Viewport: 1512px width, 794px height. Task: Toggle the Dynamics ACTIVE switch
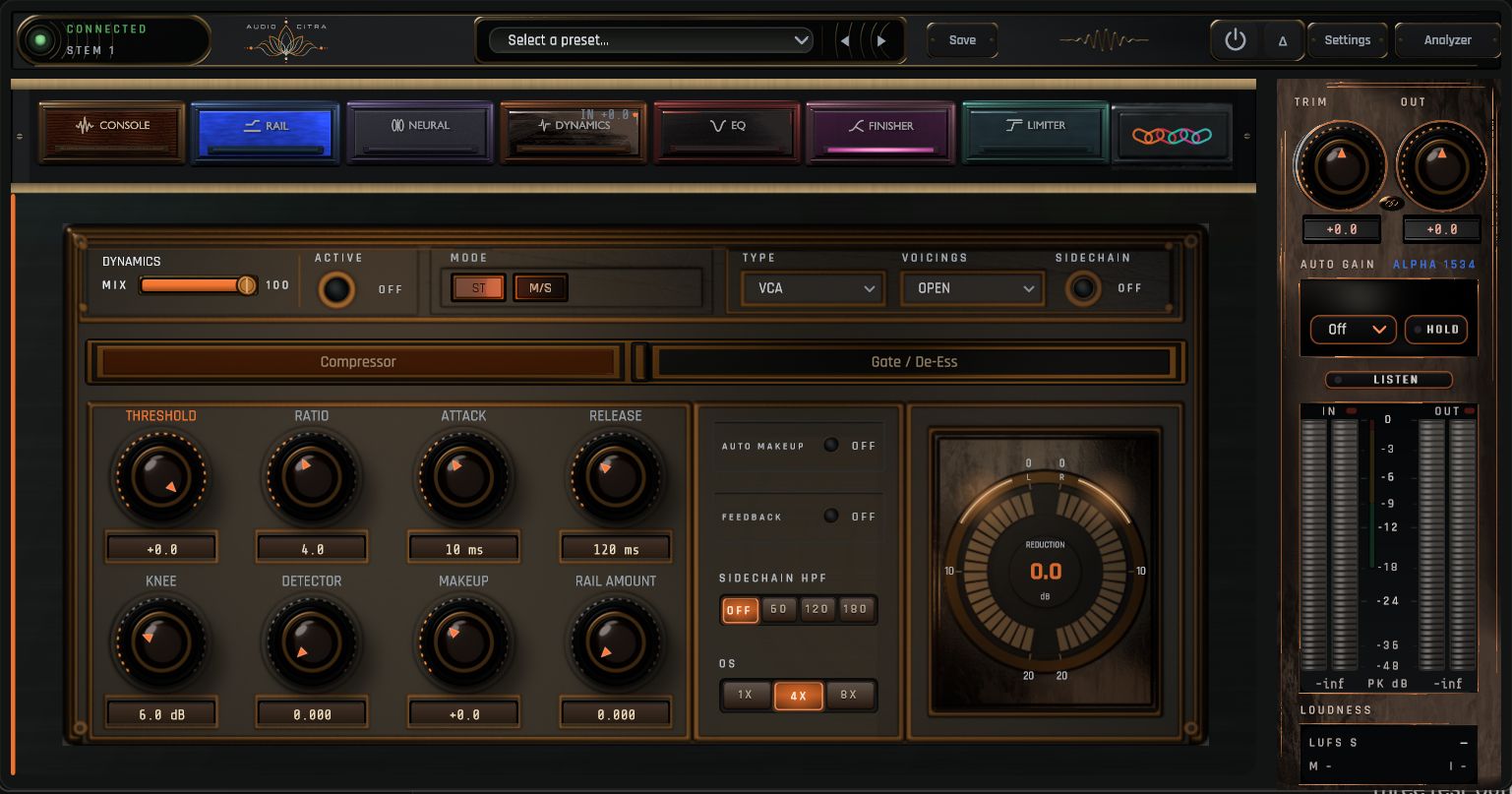click(x=336, y=290)
